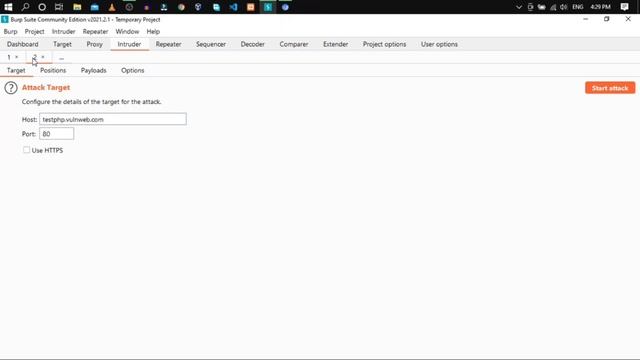Viewport: 640px width, 360px height.
Task: Open the Attack Target help question mark
Action: click(11, 88)
